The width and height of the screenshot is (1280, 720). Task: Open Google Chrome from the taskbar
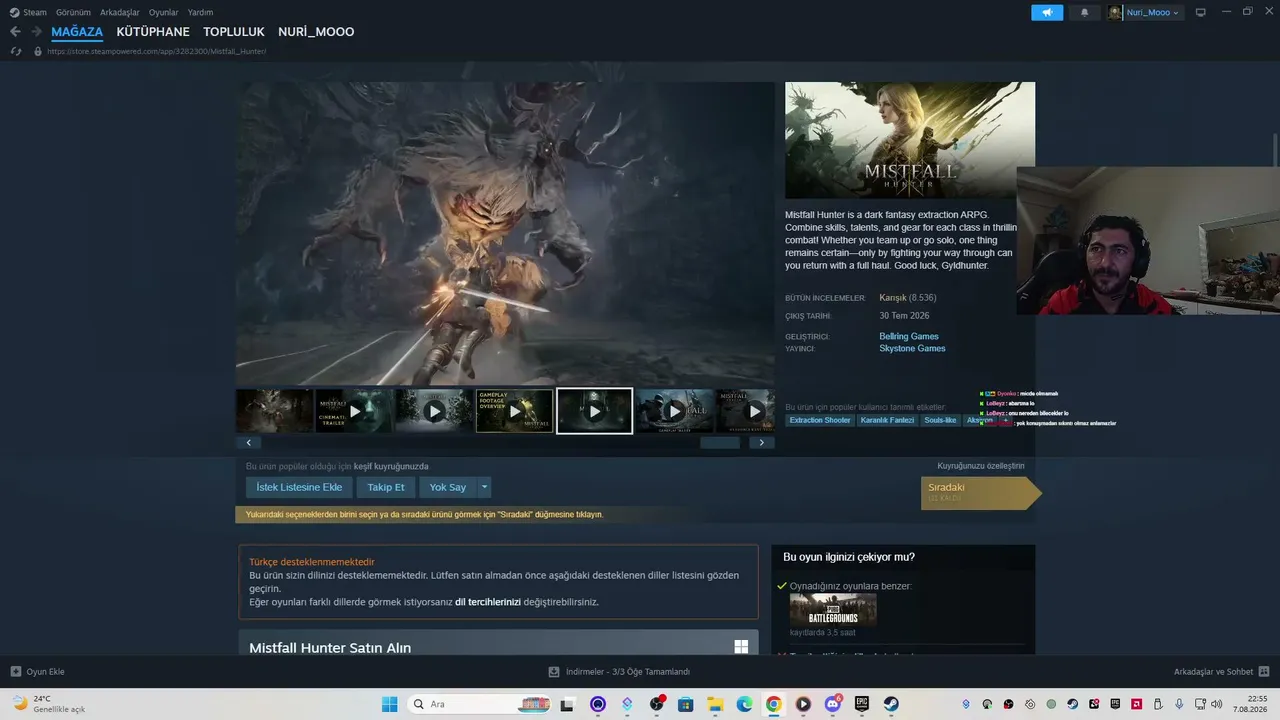774,704
